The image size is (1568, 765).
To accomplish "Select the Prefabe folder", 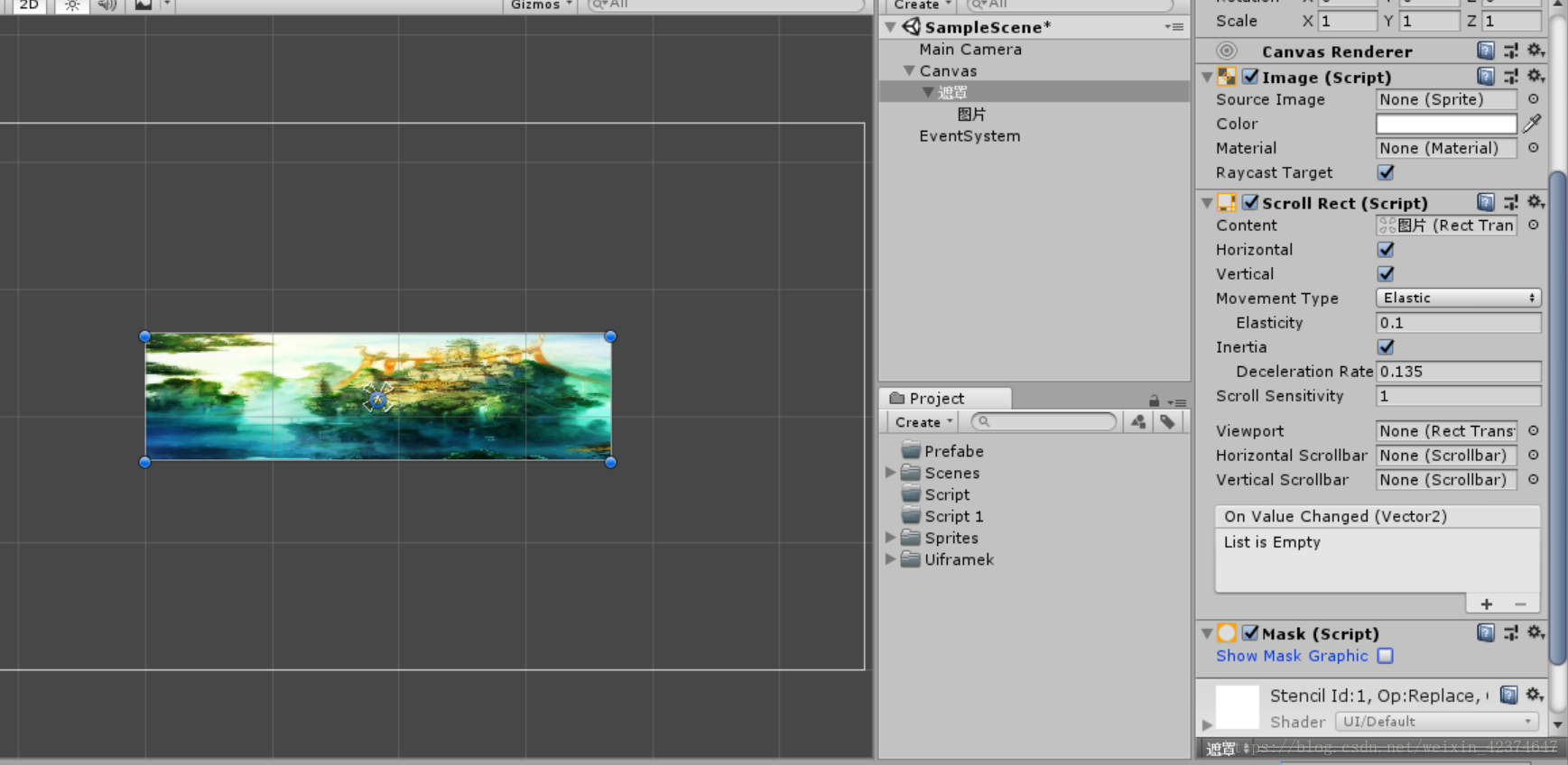I will click(x=953, y=451).
